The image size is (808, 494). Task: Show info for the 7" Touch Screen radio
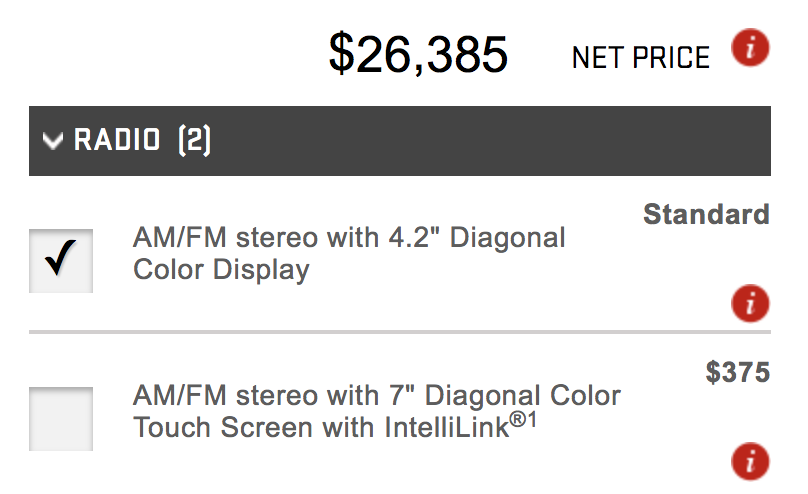coord(750,461)
